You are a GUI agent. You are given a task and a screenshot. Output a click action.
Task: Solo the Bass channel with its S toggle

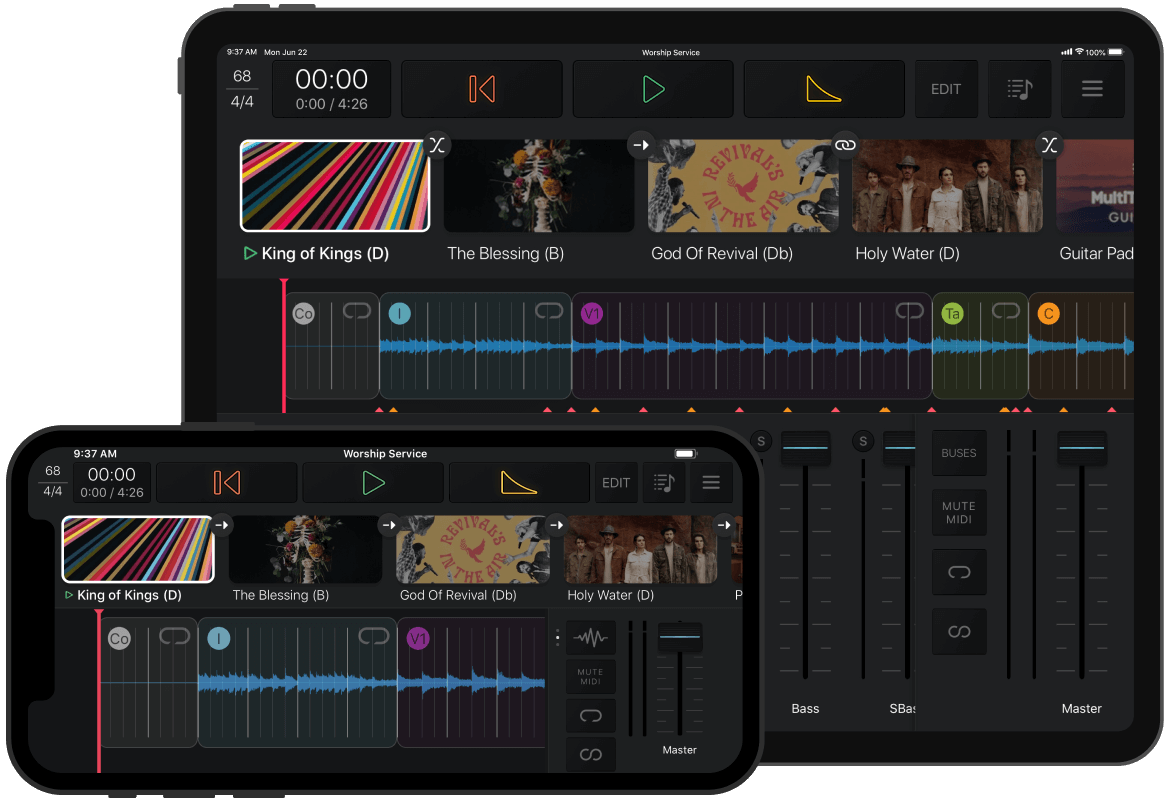760,440
